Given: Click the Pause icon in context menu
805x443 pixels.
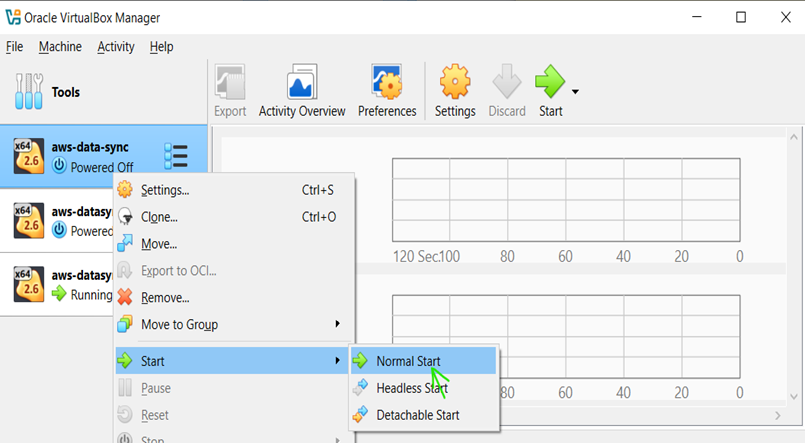Looking at the screenshot, I should [x=125, y=388].
